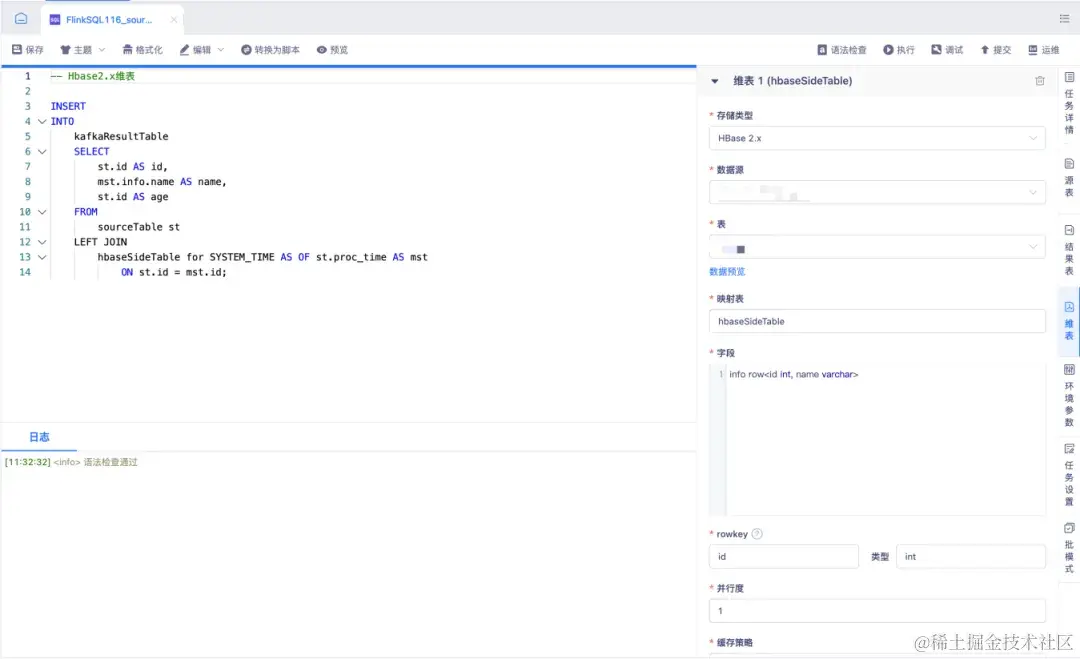
Task: Click the 格式化 format button
Action: point(143,50)
